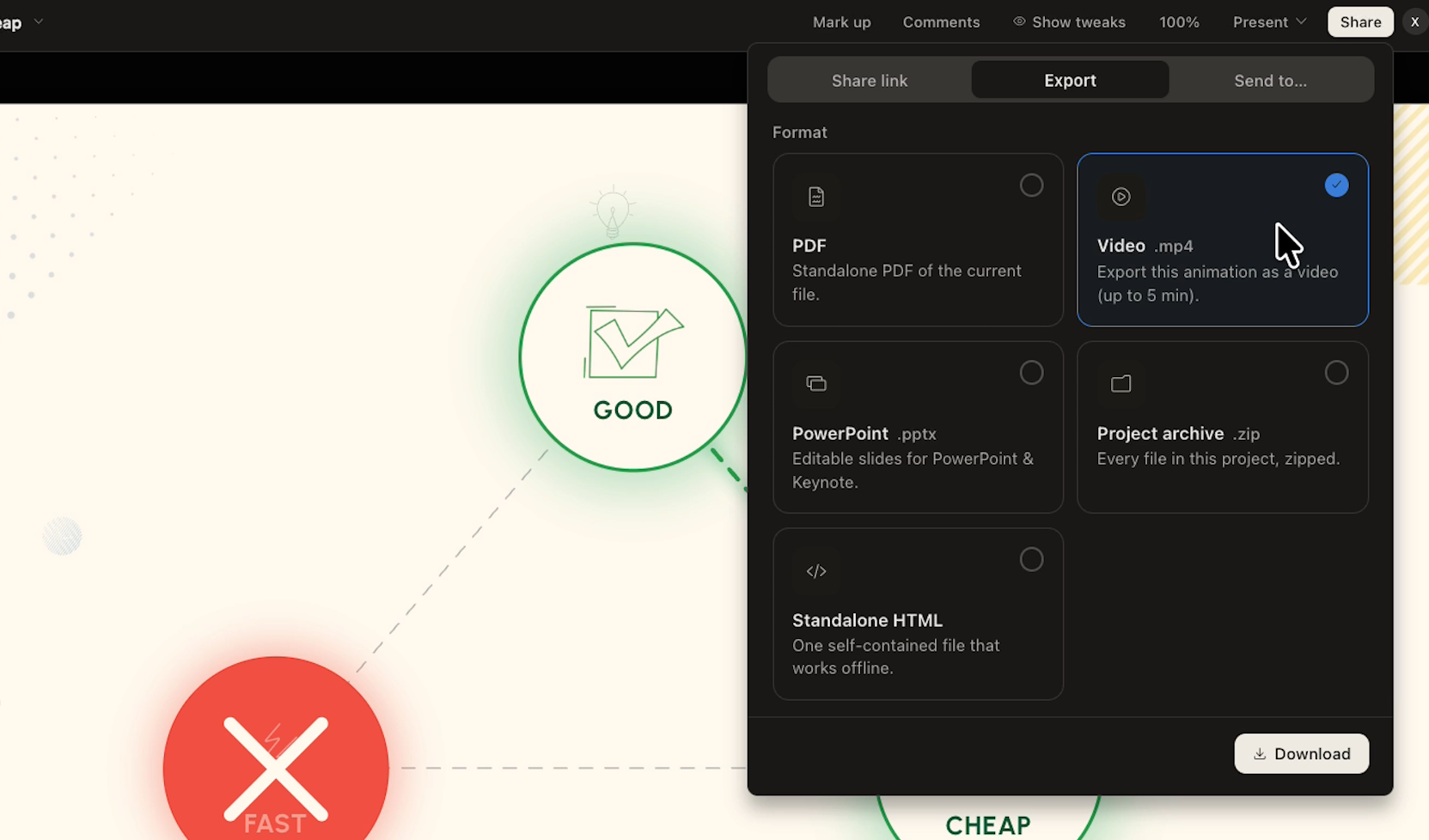The image size is (1429, 840).
Task: Click 'Editable slides for PowerPoint & Keynote.' text
Action: (913, 471)
